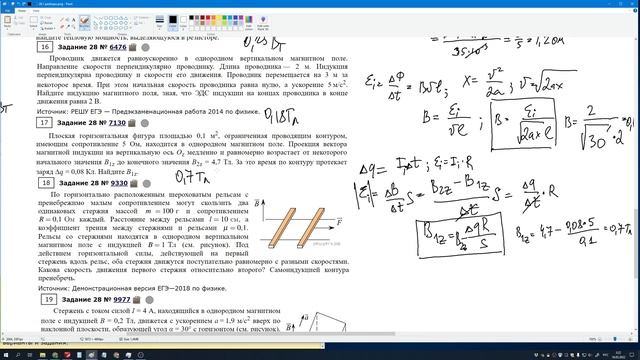Select the Color picker tool
640x360 pixels.
point(68,27)
